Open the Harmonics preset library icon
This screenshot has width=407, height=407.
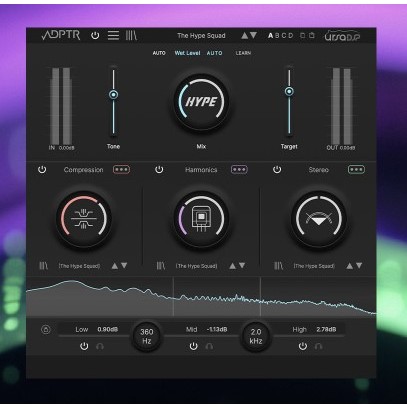pos(161,266)
